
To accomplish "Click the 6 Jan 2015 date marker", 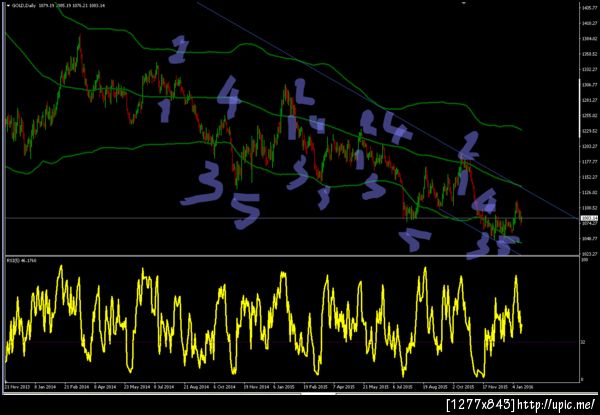I will tap(282, 387).
